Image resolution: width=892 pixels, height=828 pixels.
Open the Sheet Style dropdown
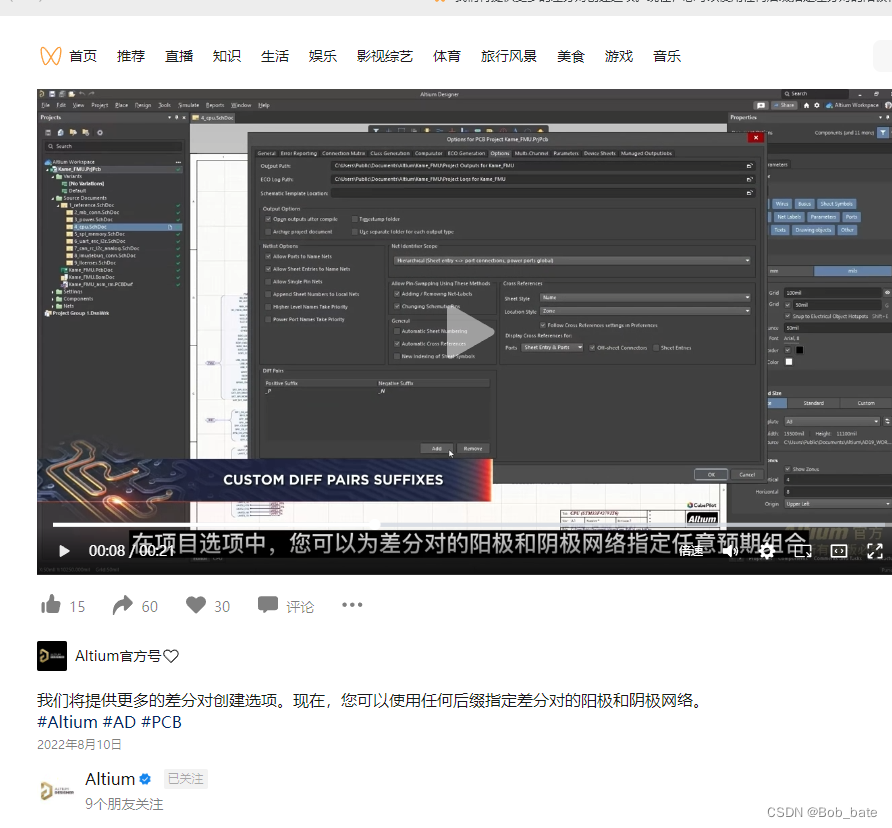tap(645, 298)
